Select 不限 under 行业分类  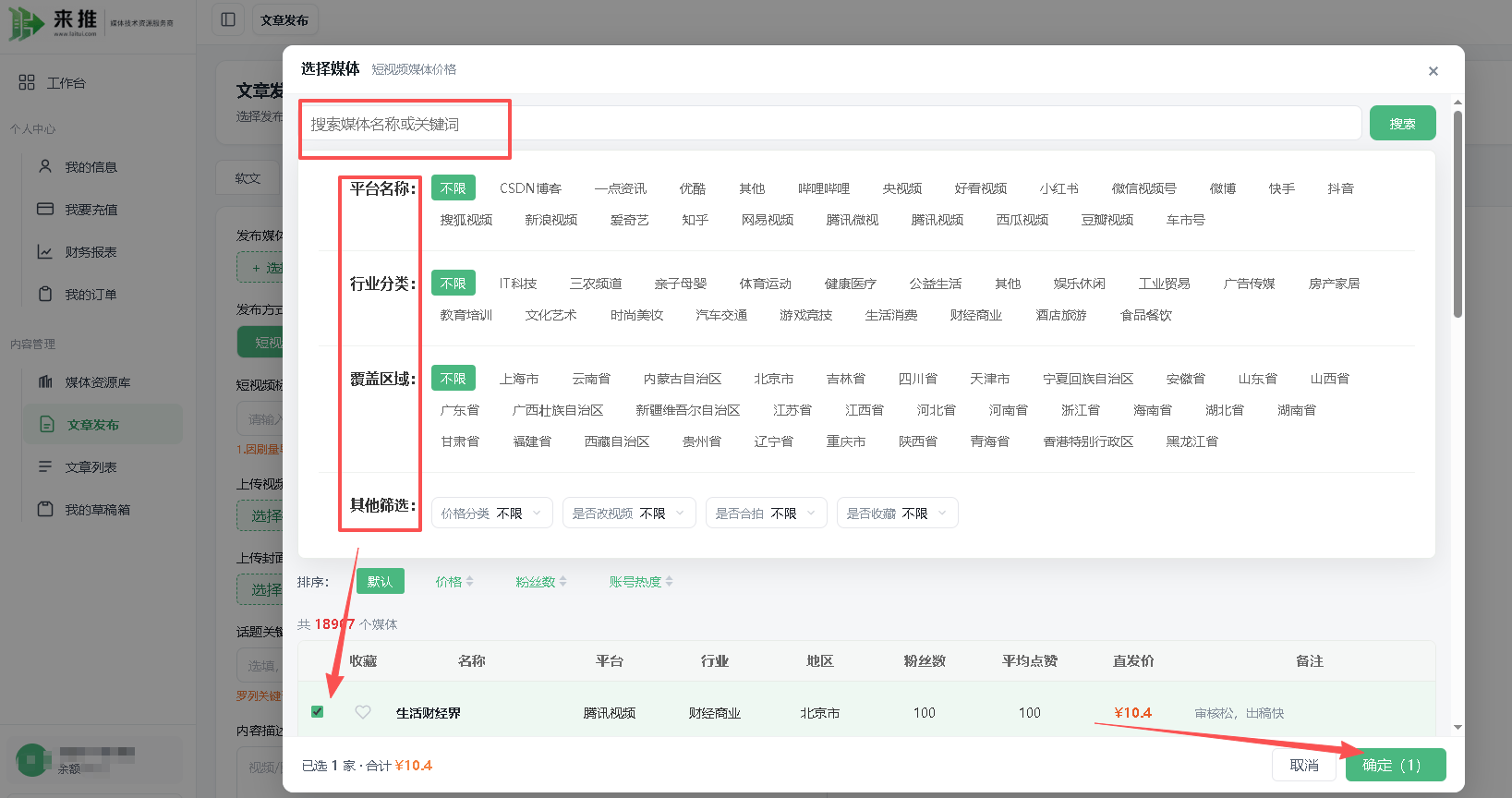[x=453, y=283]
